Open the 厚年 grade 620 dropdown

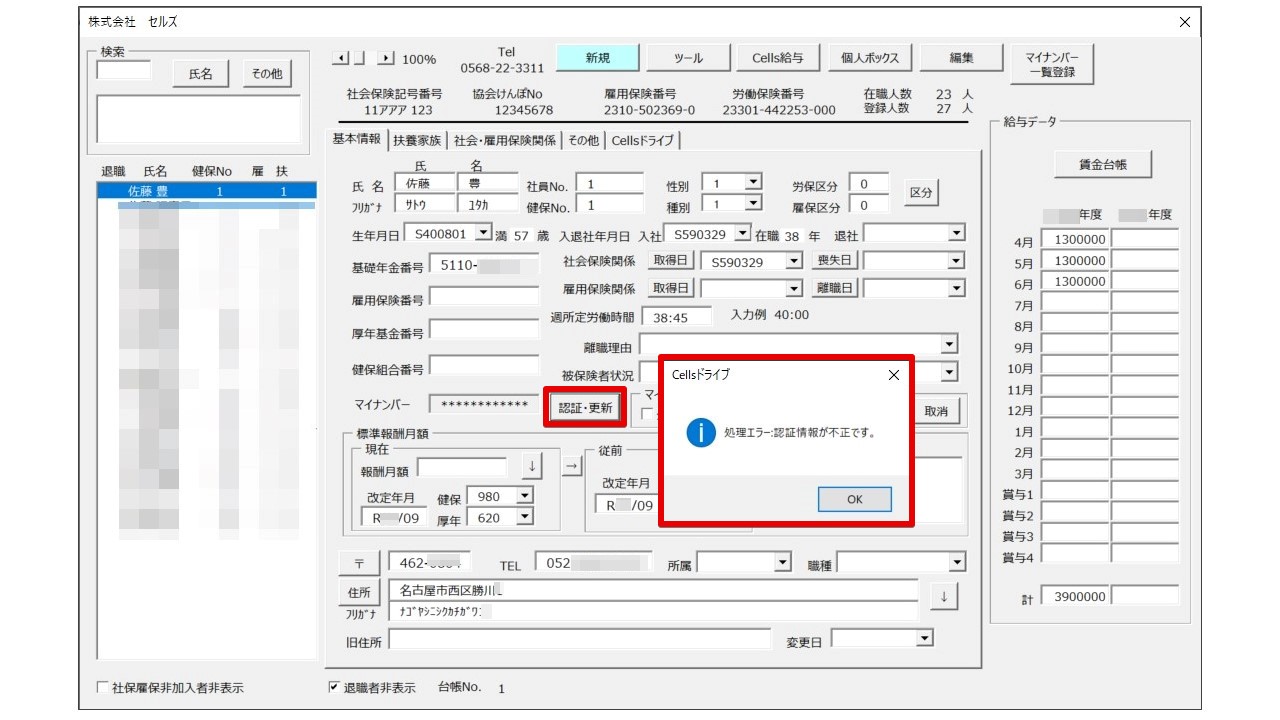click(525, 518)
